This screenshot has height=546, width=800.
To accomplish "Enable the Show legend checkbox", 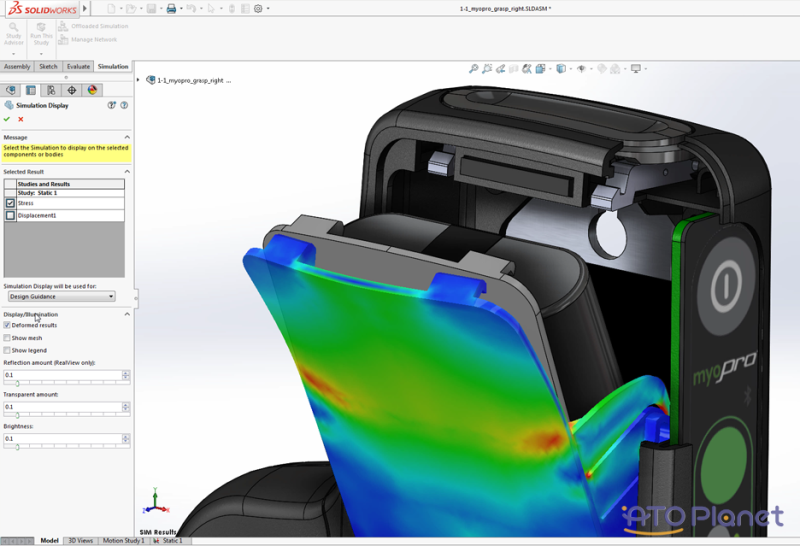I will pos(7,351).
